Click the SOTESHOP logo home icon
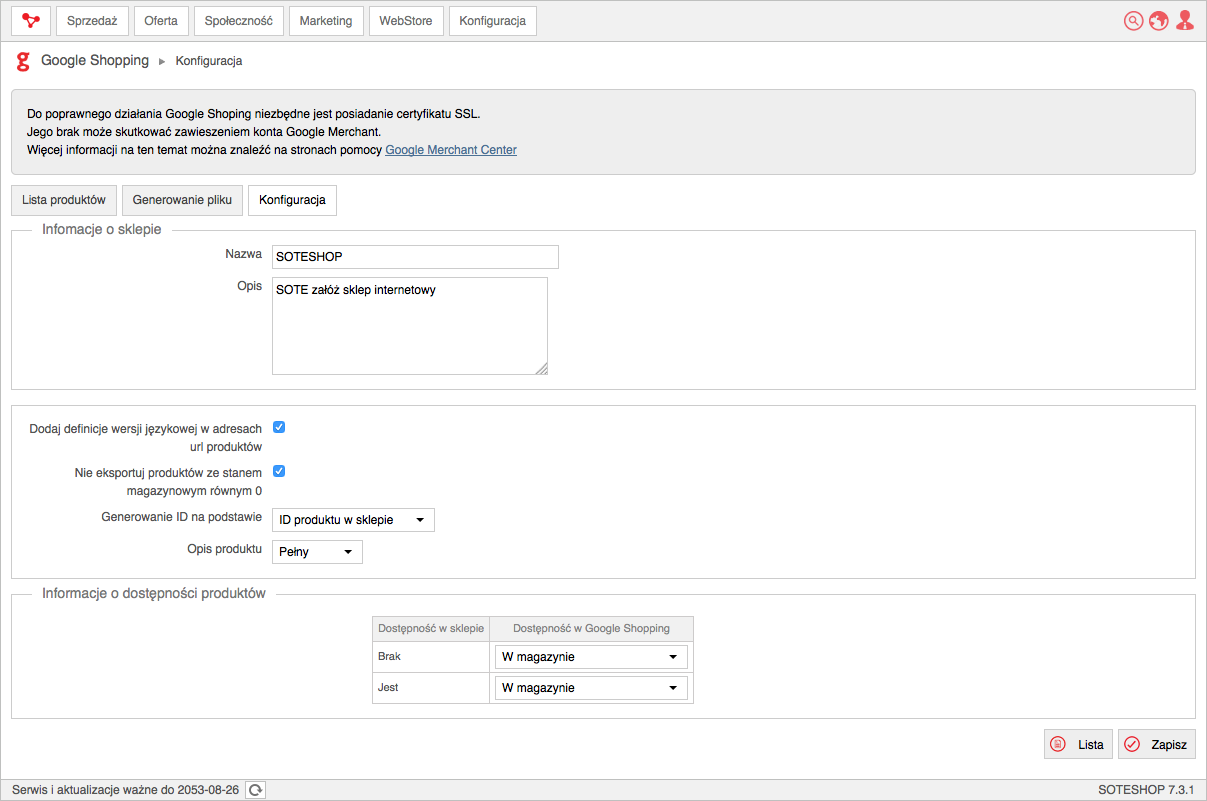This screenshot has height=801, width=1207. (x=30, y=21)
